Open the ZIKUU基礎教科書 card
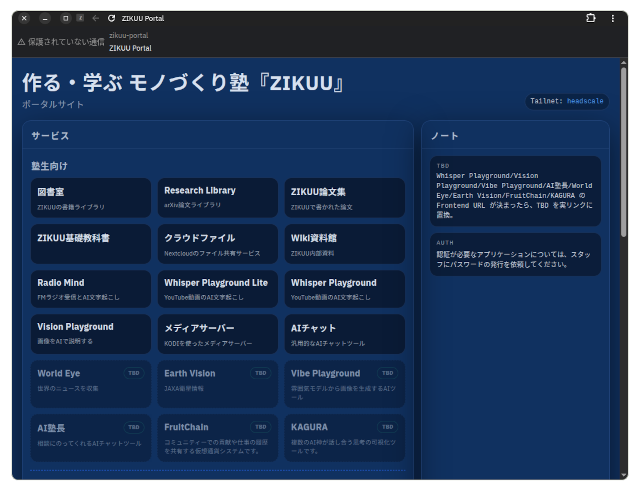This screenshot has height=494, width=640. pyautogui.click(x=91, y=243)
